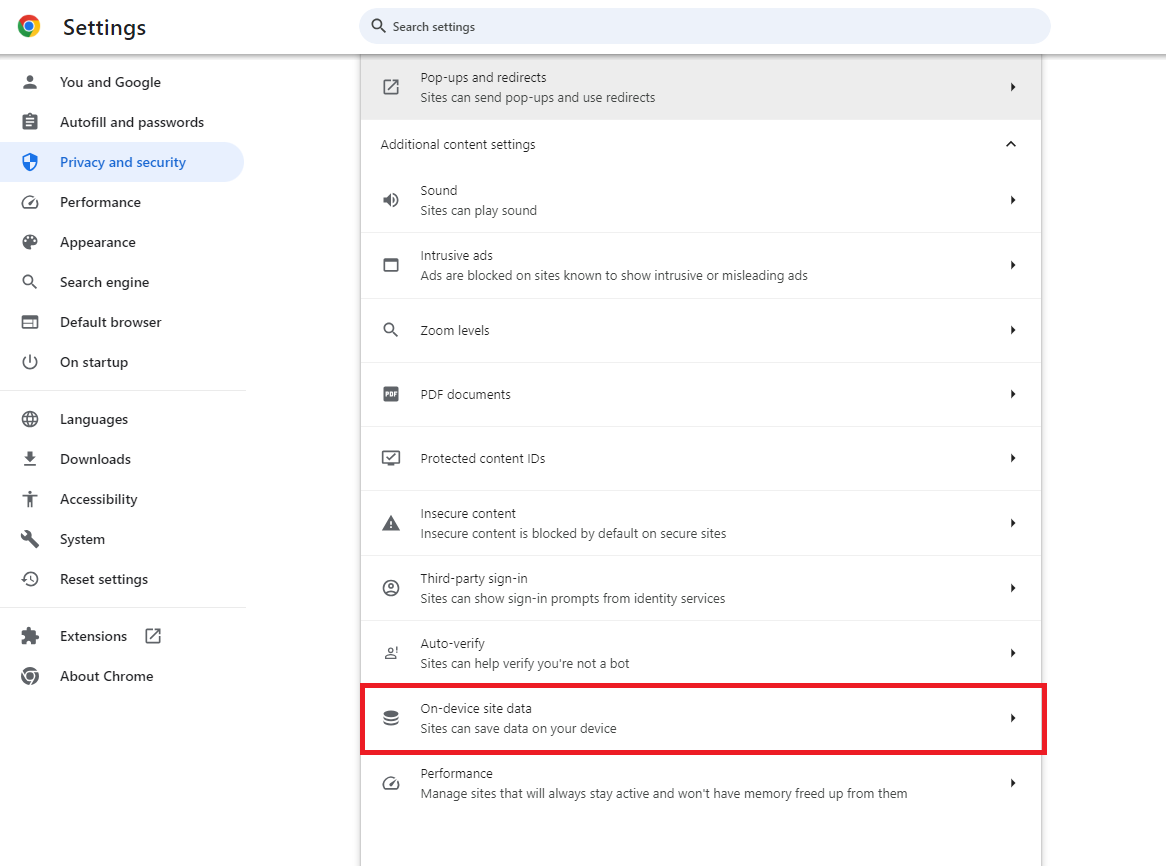
Task: Click the Chrome logo beside Settings title
Action: (x=29, y=27)
